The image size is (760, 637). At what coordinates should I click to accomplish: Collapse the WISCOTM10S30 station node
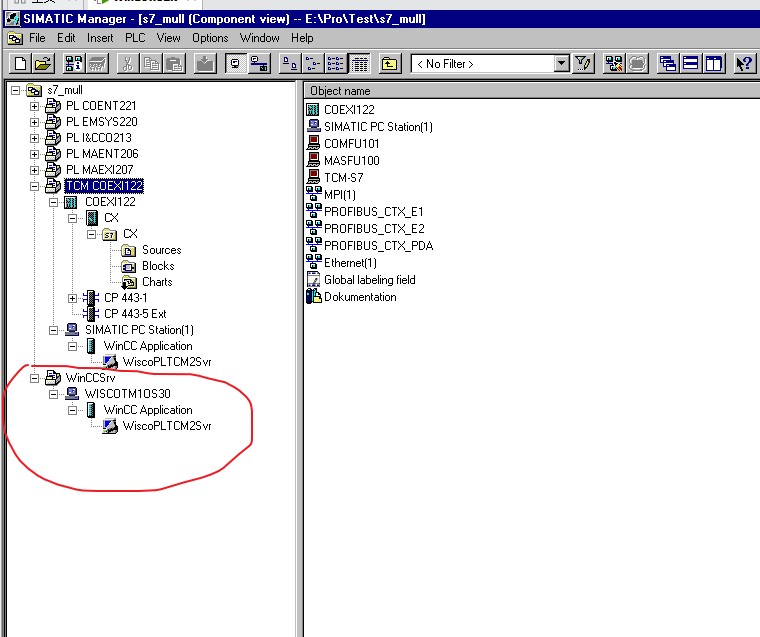point(53,394)
